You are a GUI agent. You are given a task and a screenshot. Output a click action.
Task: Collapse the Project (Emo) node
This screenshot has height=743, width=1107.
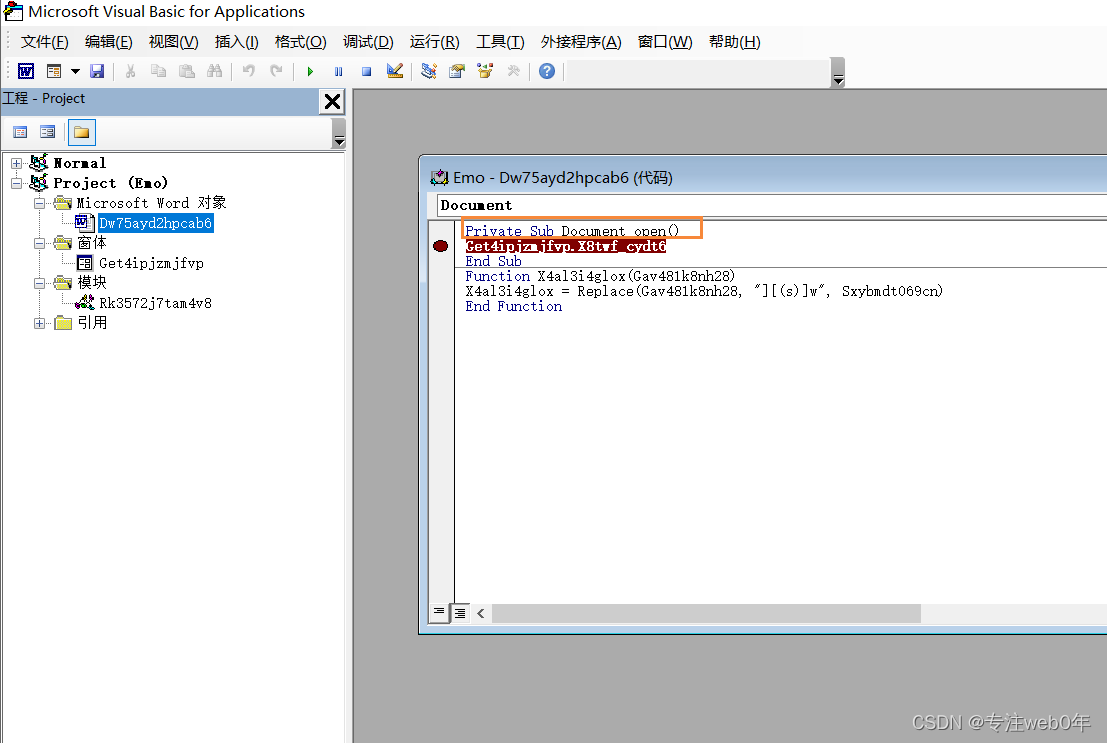tap(16, 183)
